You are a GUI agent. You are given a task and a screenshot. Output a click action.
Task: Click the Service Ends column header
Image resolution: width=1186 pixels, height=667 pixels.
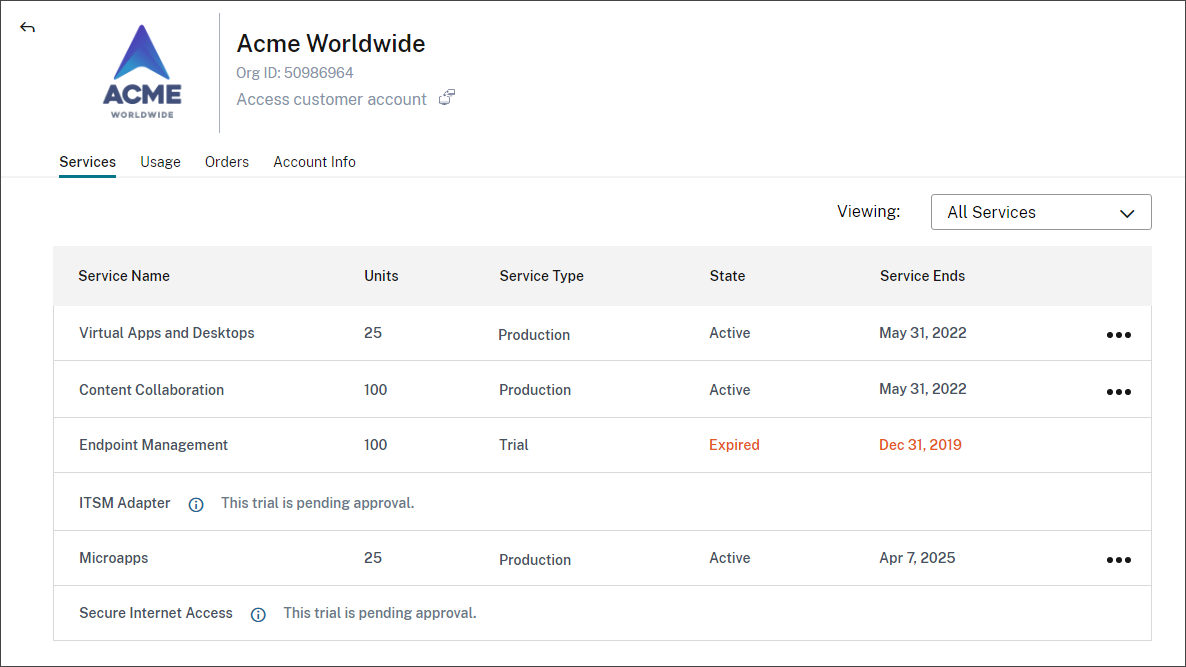tap(922, 276)
